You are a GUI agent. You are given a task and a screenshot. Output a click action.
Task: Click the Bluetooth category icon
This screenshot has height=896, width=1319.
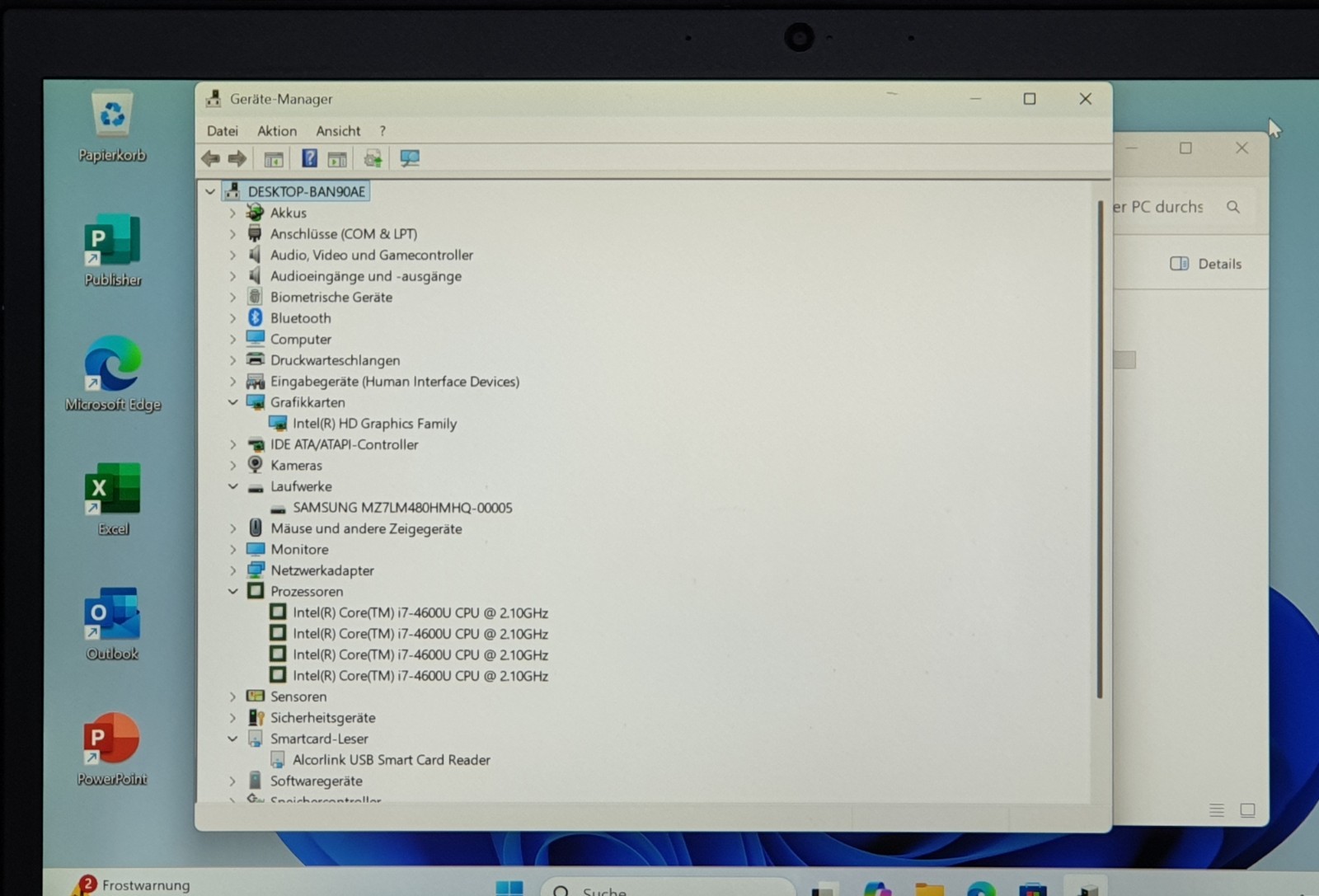[x=256, y=317]
